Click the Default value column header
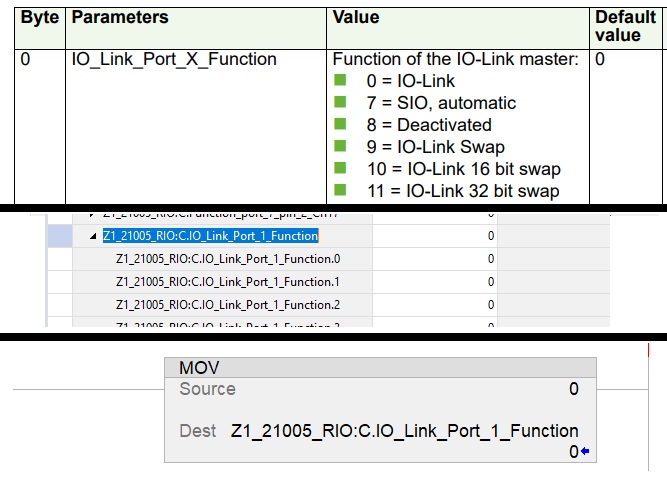Image resolution: width=667 pixels, height=485 pixels. (625, 26)
